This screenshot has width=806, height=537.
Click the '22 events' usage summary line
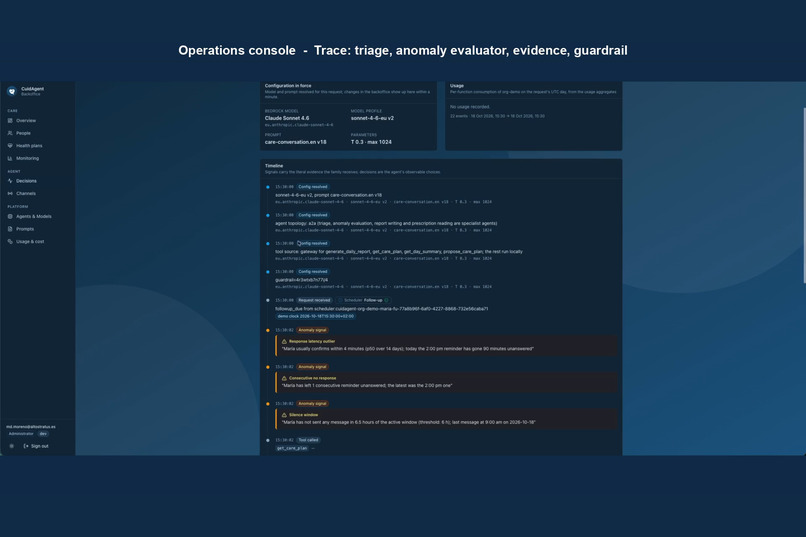click(x=497, y=116)
